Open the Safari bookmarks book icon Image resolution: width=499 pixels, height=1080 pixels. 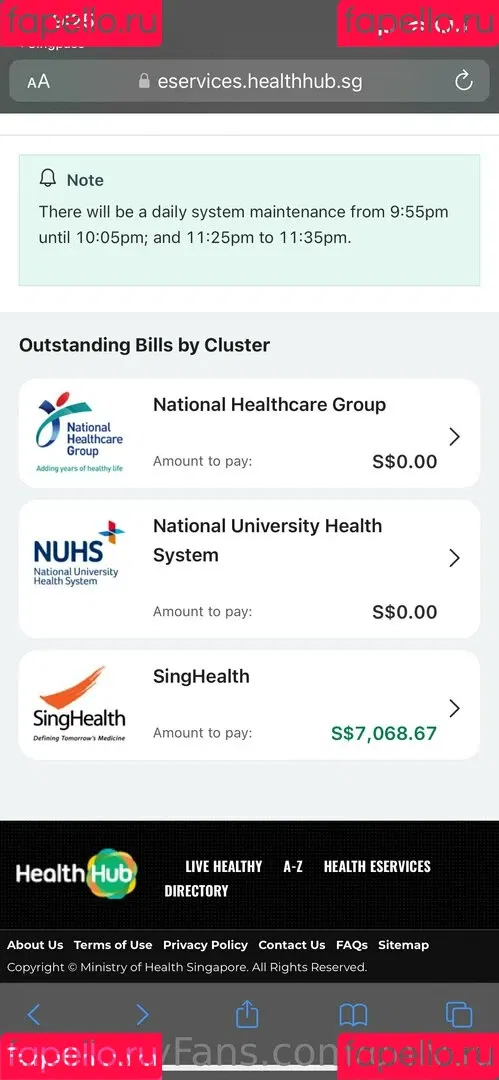click(x=353, y=1015)
